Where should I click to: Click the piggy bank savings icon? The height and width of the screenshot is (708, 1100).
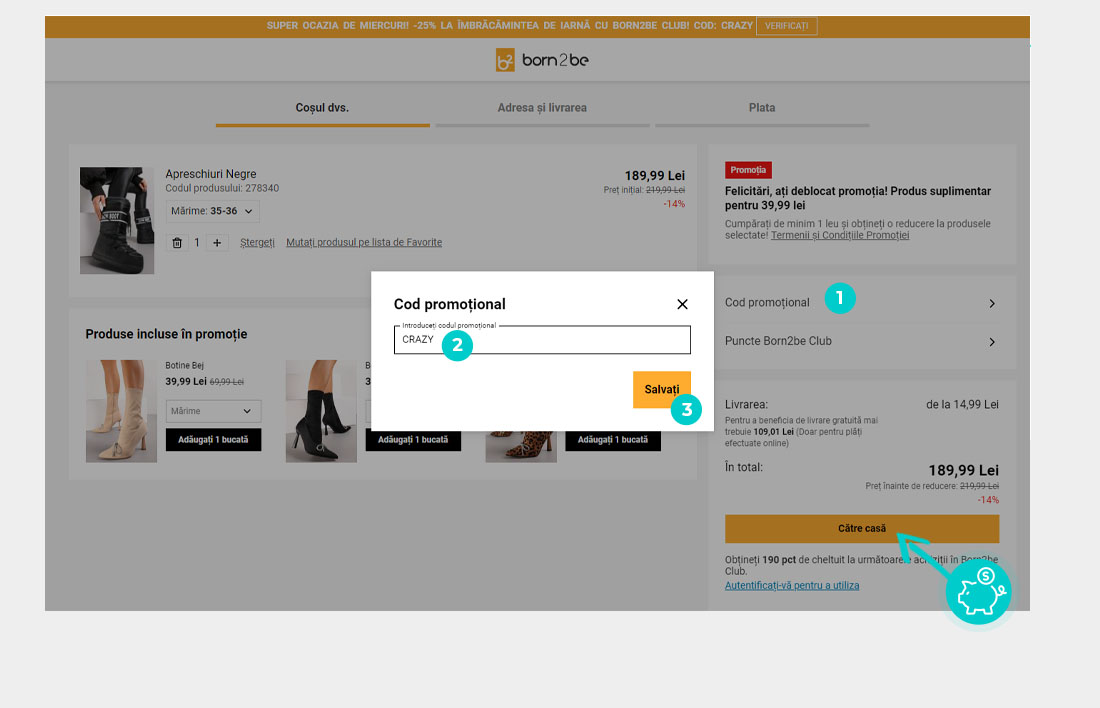[978, 591]
